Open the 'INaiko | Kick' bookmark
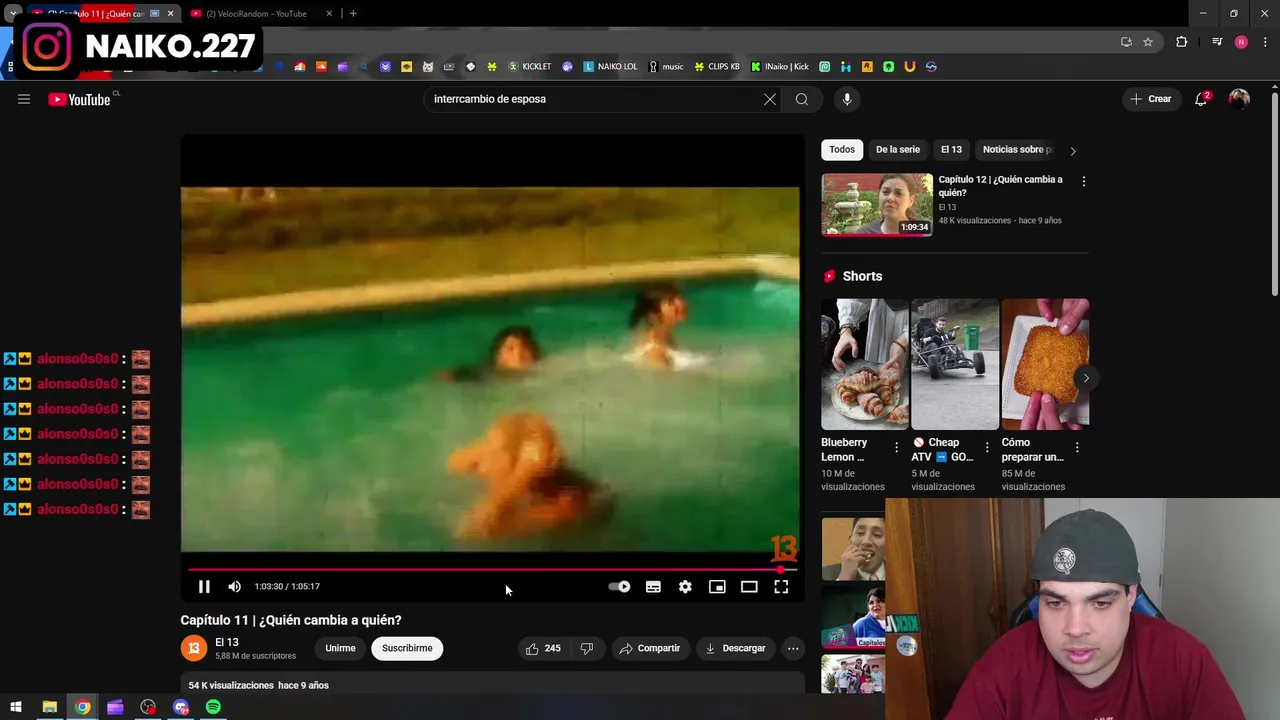Image resolution: width=1280 pixels, height=720 pixels. (x=780, y=67)
